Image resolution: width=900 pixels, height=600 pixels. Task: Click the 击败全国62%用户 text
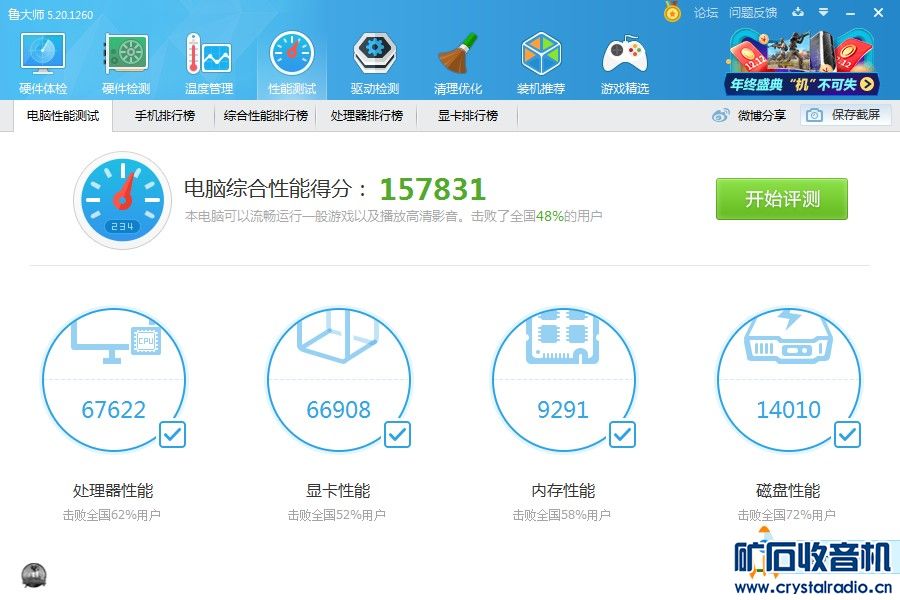click(x=112, y=515)
